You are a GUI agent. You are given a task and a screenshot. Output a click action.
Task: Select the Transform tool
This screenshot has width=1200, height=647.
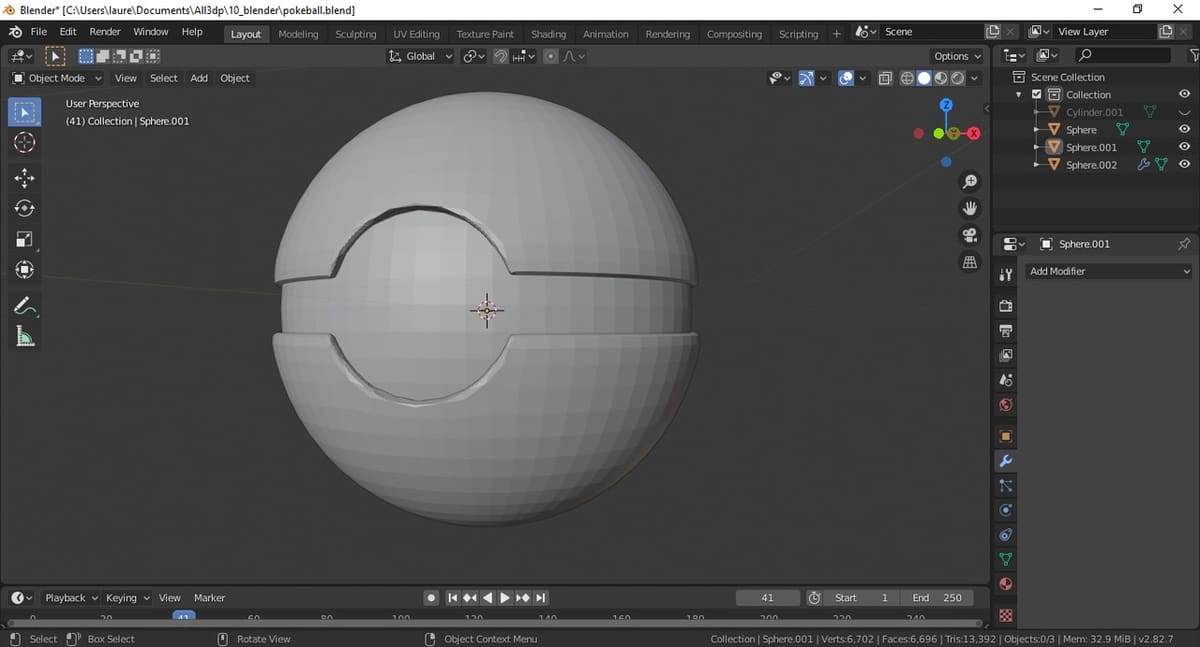click(25, 269)
